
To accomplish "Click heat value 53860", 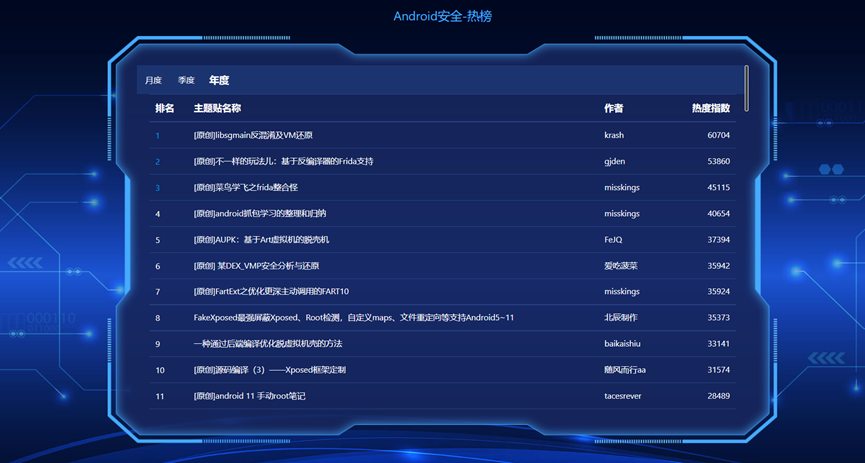I will (718, 162).
